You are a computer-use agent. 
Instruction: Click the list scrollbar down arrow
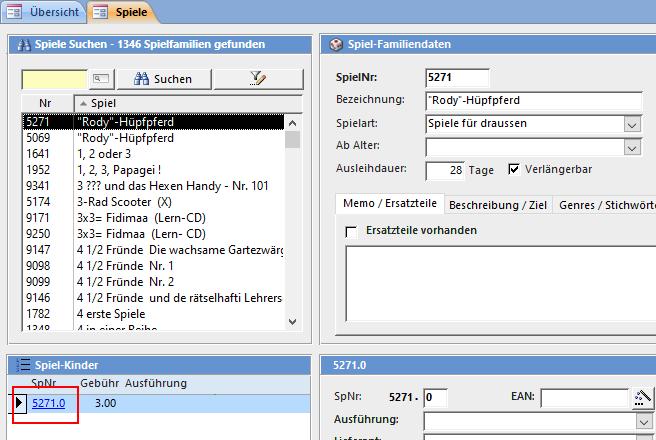[292, 322]
